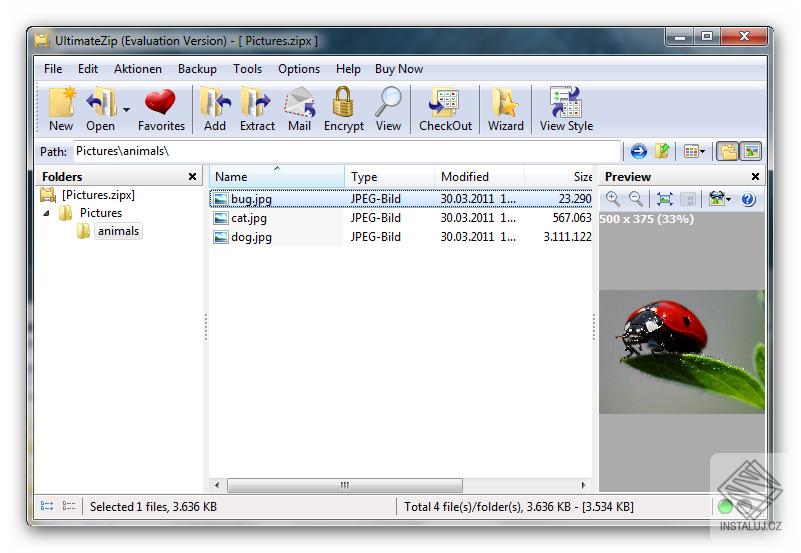Toggle the folders pane button

[x=728, y=151]
